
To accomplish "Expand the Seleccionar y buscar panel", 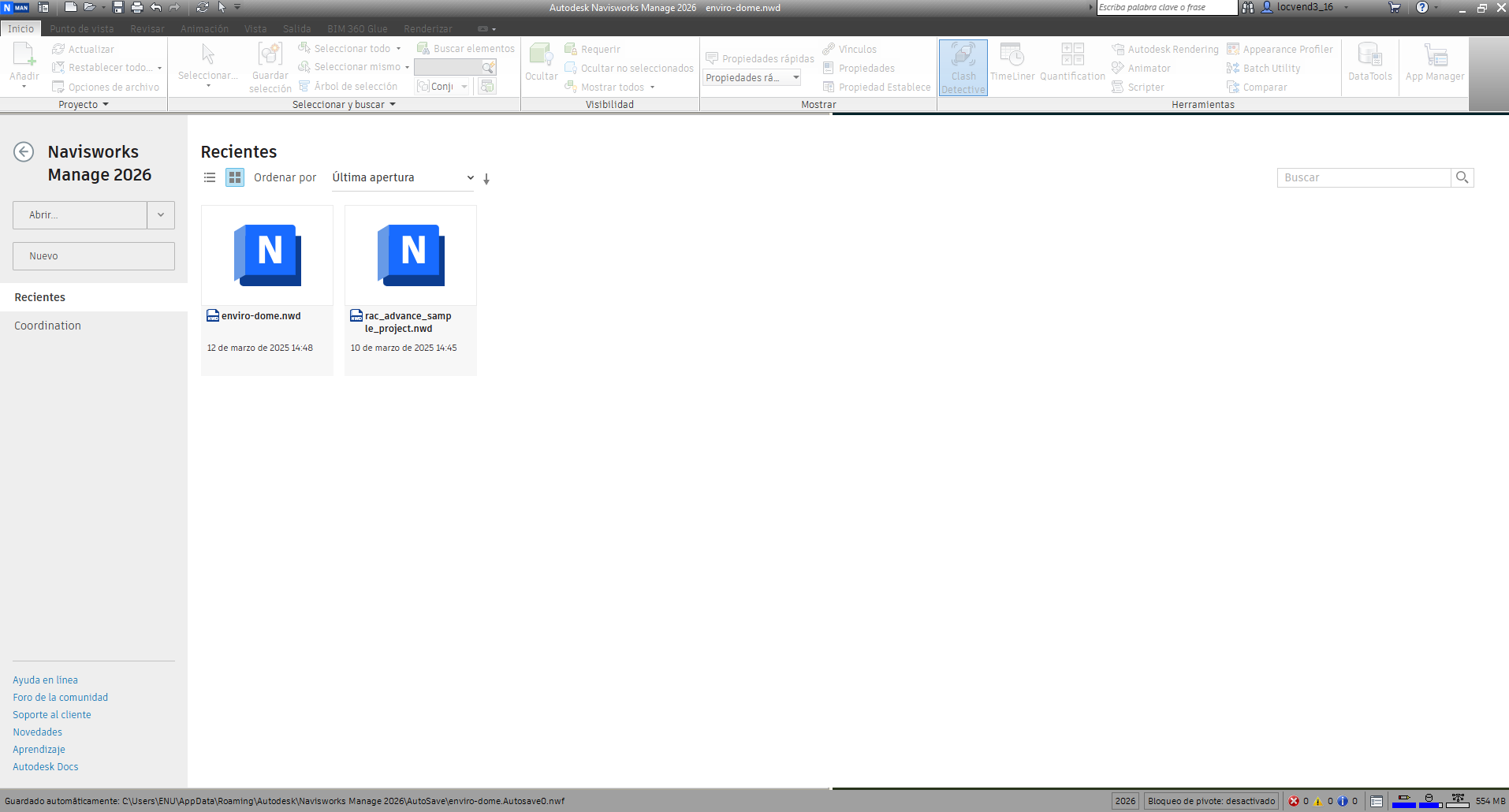I will 344,104.
